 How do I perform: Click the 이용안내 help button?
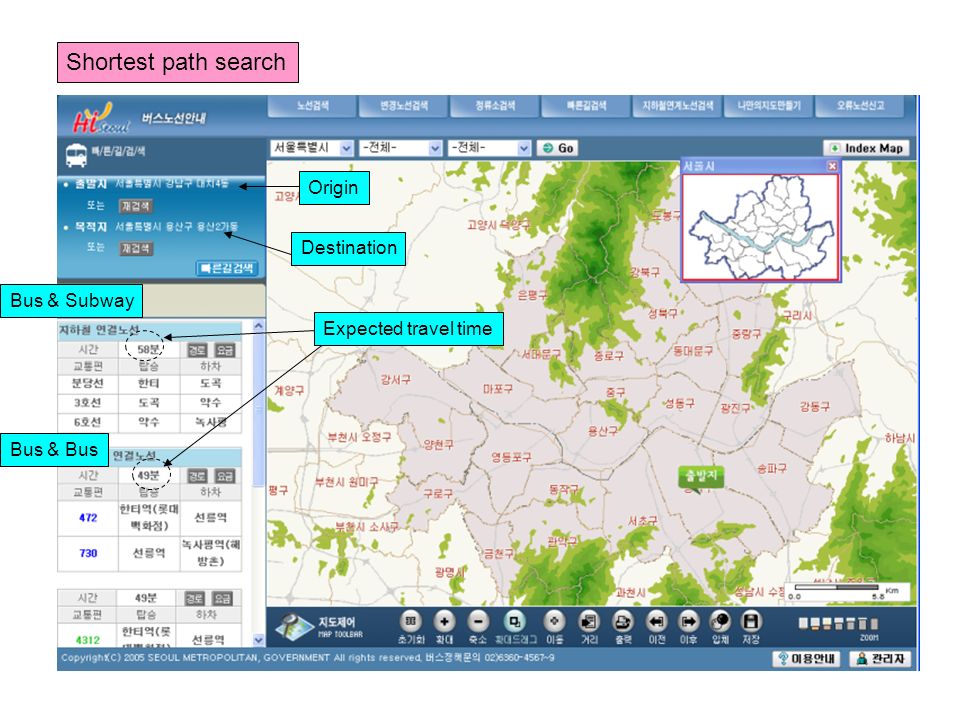(x=806, y=659)
